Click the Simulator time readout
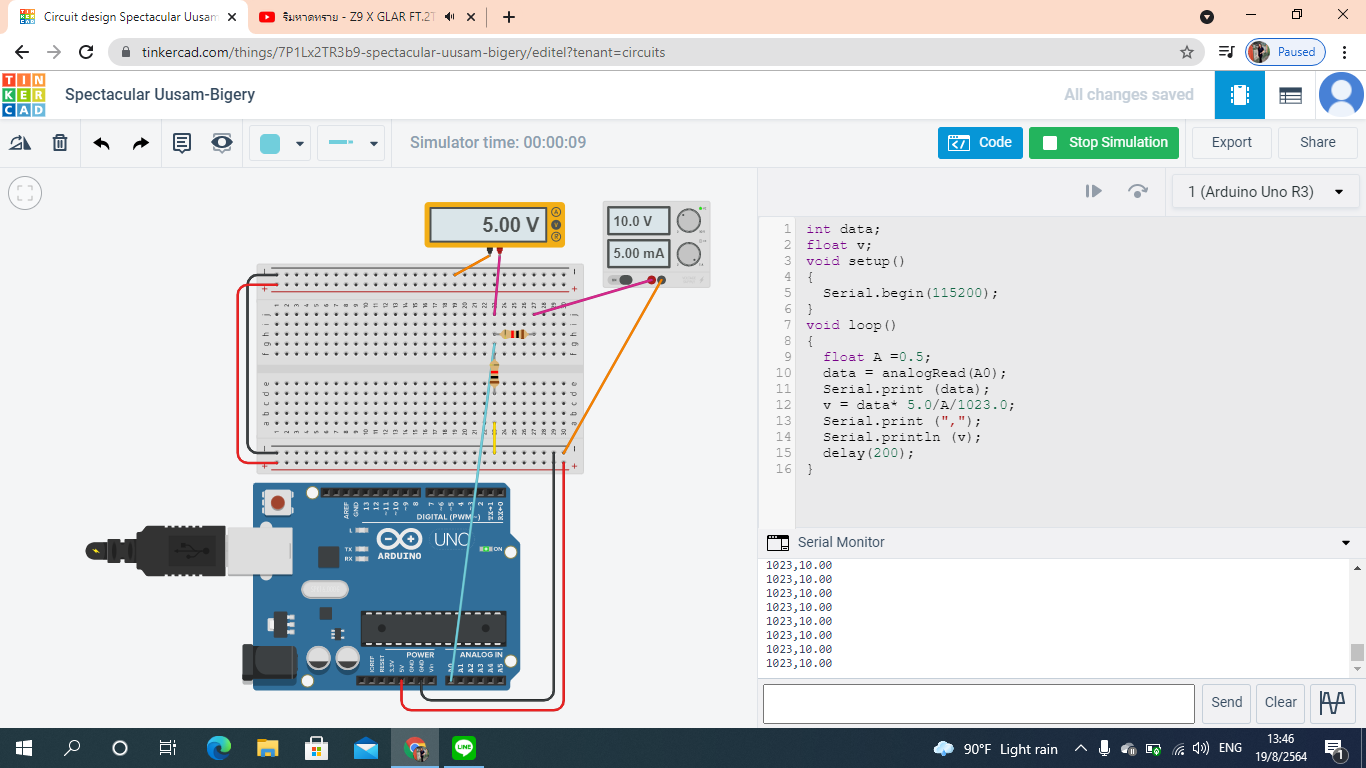The width and height of the screenshot is (1366, 768). click(x=498, y=143)
